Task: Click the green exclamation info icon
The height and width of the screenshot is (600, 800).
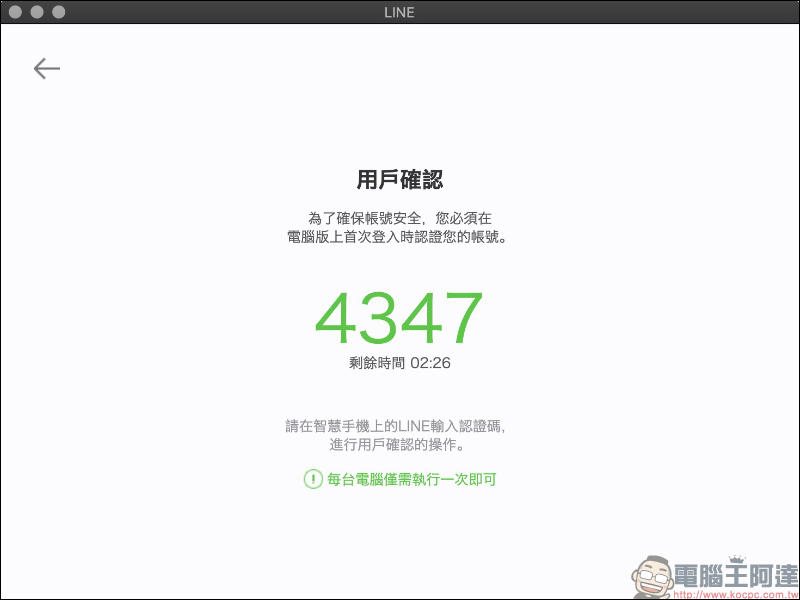Action: tap(313, 479)
